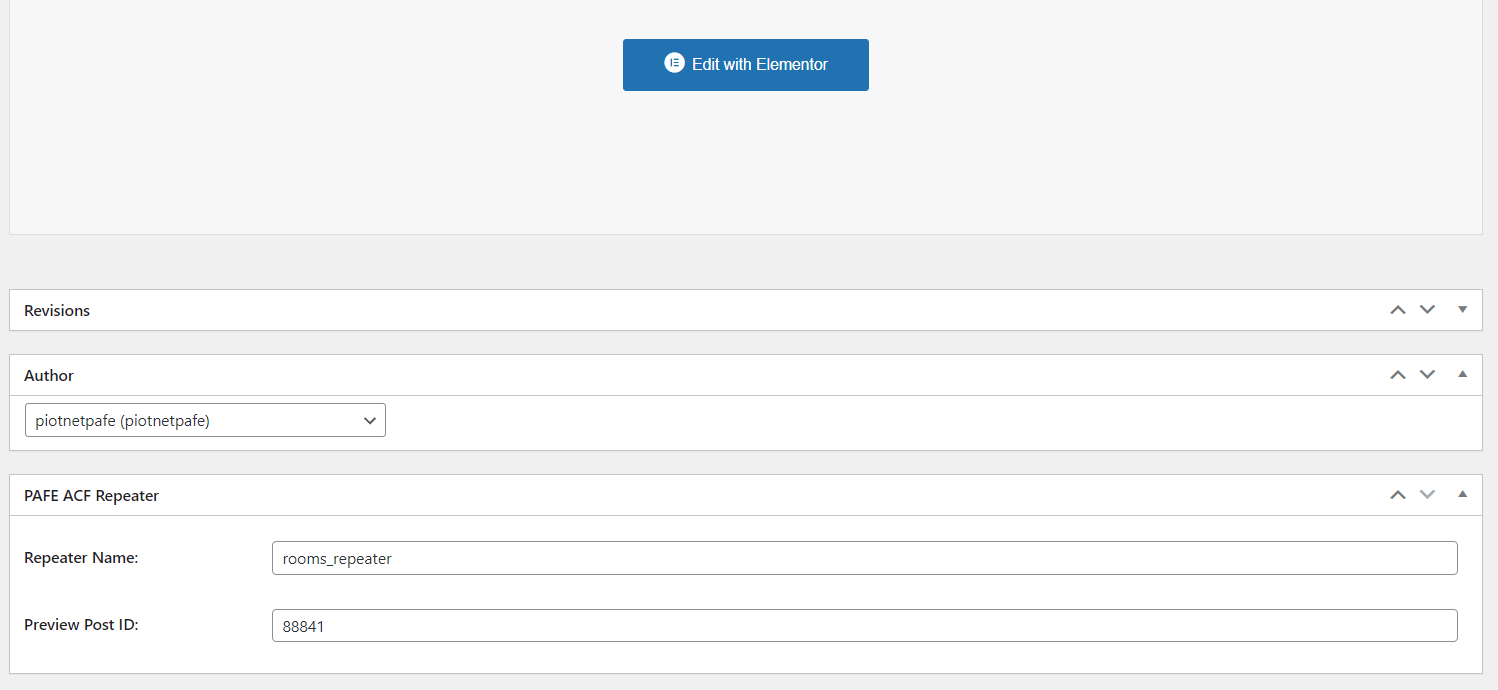Click the Preview Post ID input field
Viewport: 1498px width, 690px height.
[864, 626]
